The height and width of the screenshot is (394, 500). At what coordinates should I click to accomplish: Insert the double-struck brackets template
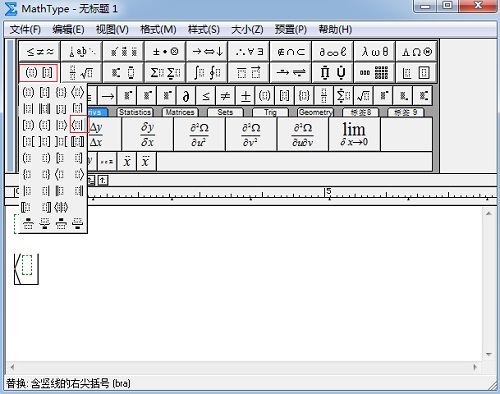click(78, 142)
